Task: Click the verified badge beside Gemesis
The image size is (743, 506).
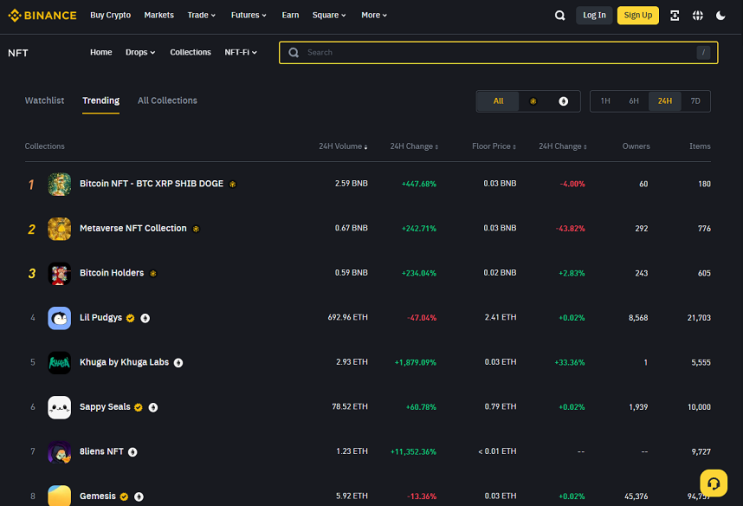Action: pos(124,497)
